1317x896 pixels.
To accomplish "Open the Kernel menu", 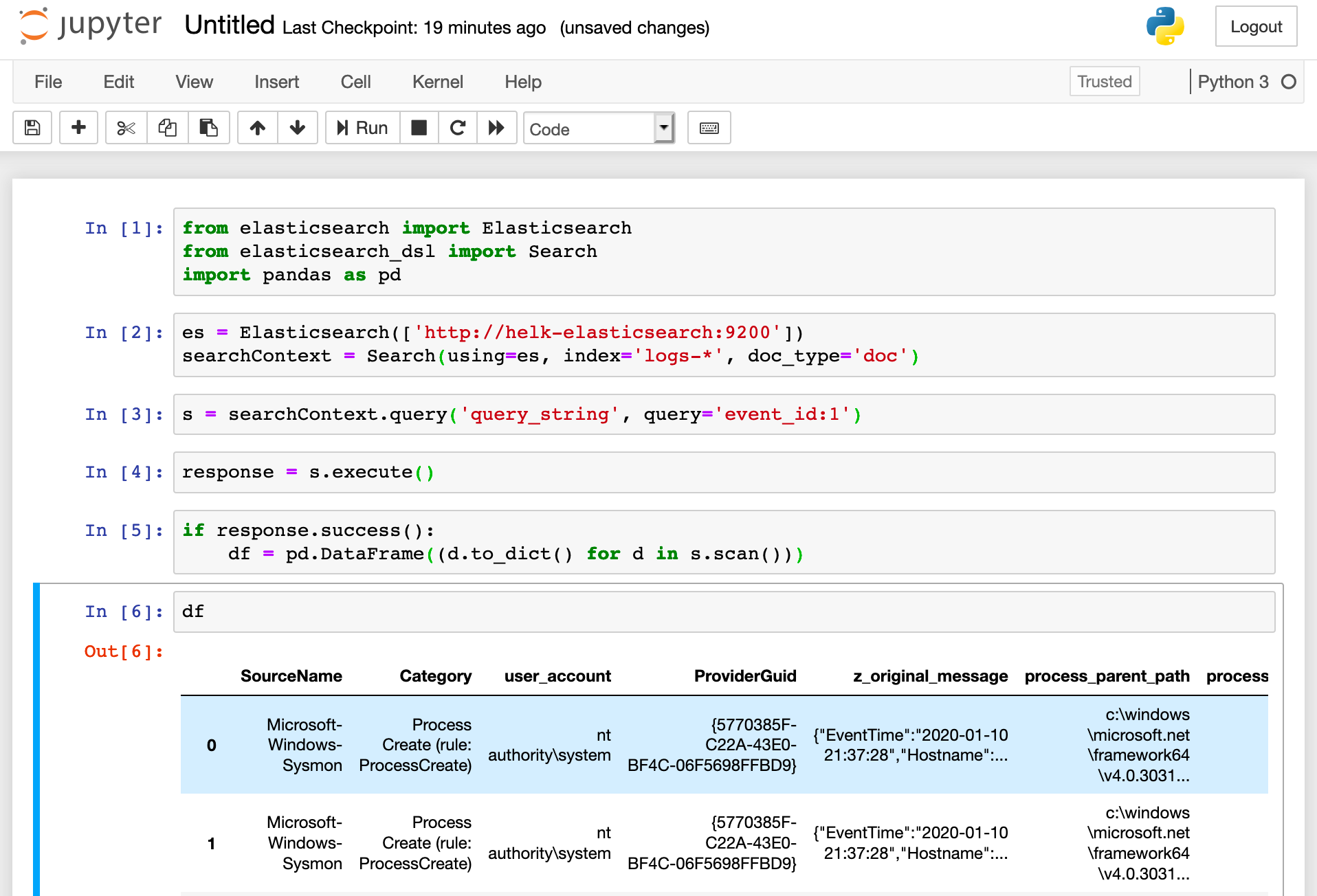I will pos(437,82).
